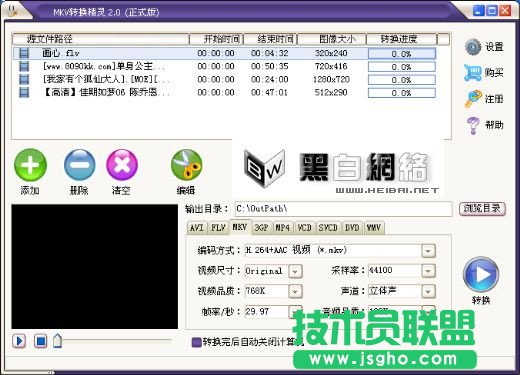This screenshot has height=375, width=520.
Task: Click the preview seek slider handle
Action: [57, 341]
